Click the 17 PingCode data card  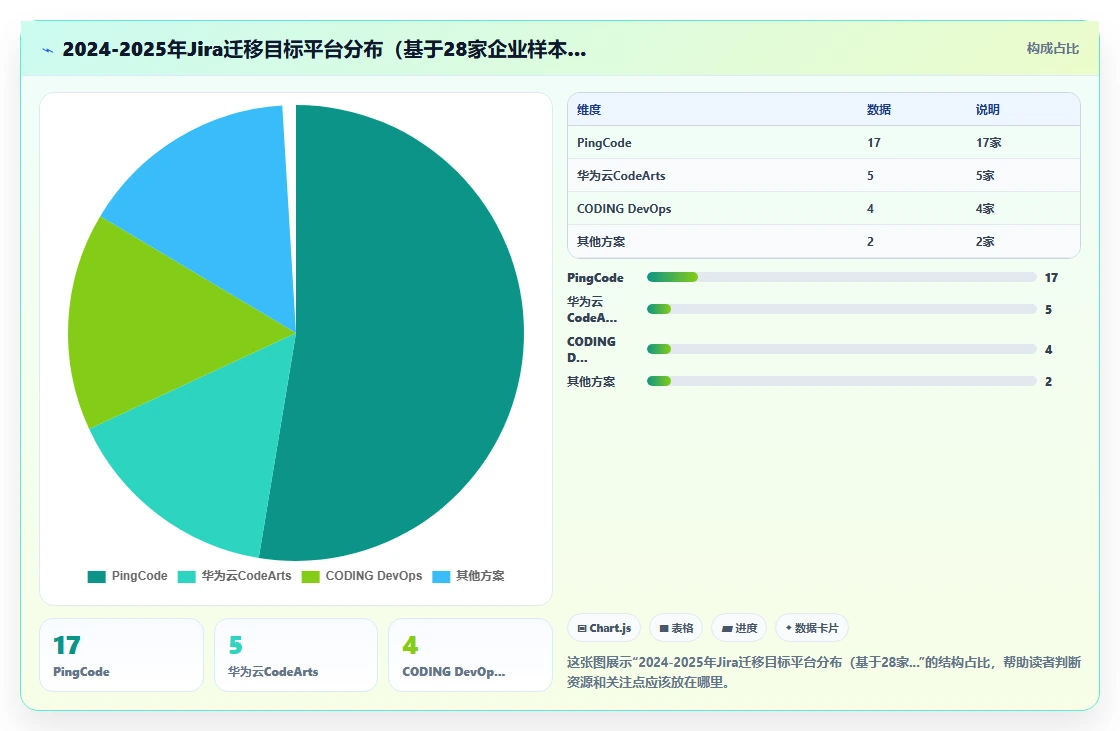121,655
